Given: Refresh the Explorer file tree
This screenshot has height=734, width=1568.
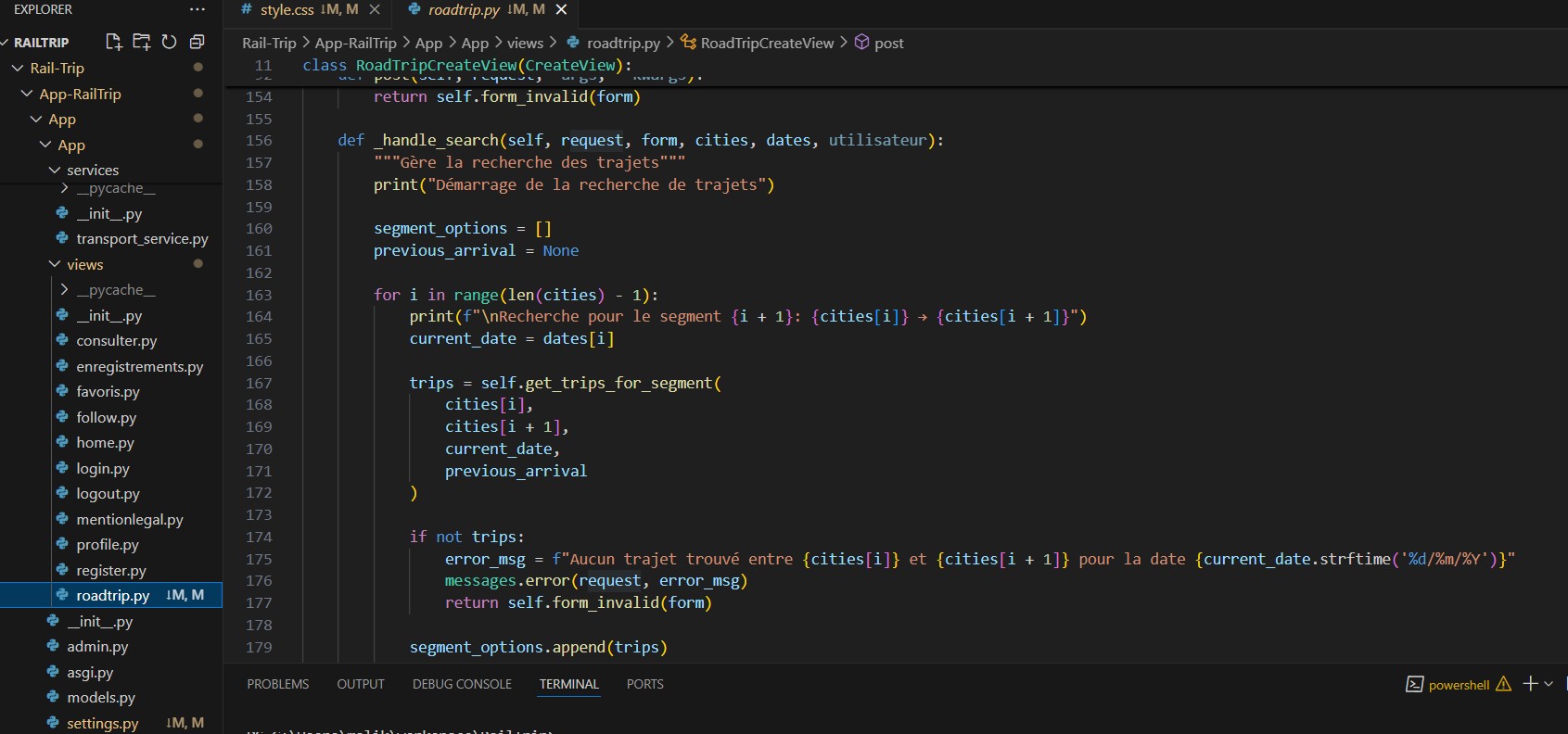Looking at the screenshot, I should 169,42.
